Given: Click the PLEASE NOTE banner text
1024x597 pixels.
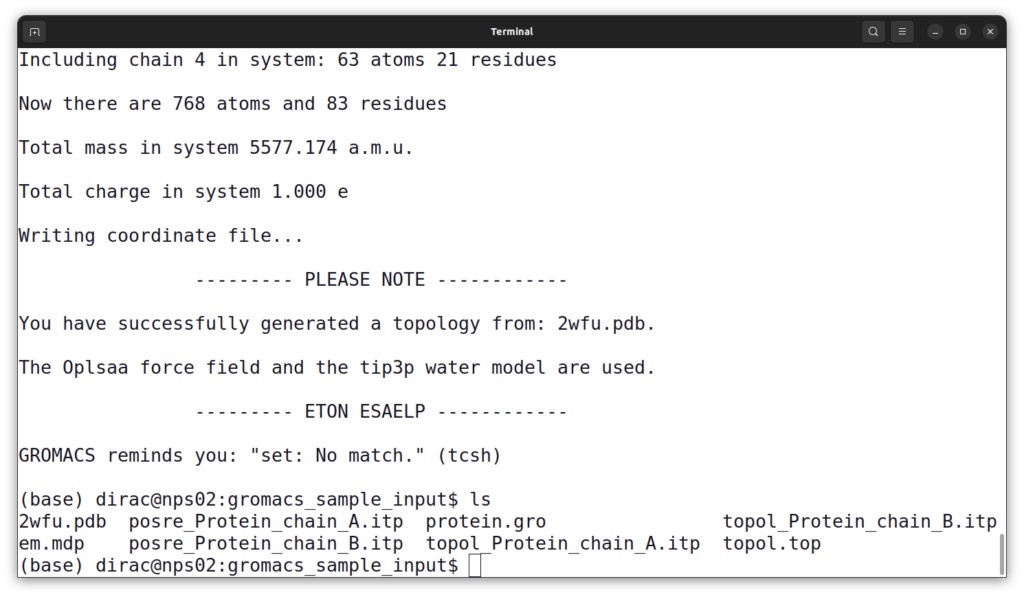Looking at the screenshot, I should click(380, 279).
